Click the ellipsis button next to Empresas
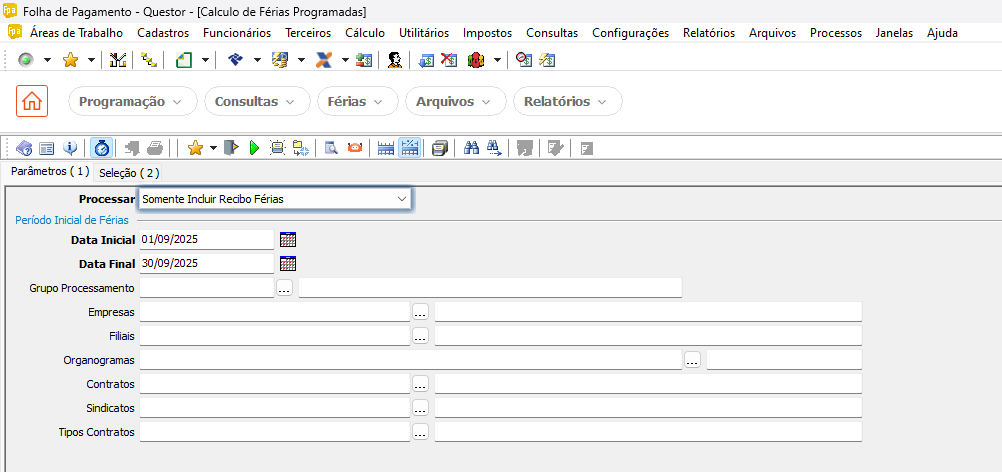 coord(421,312)
